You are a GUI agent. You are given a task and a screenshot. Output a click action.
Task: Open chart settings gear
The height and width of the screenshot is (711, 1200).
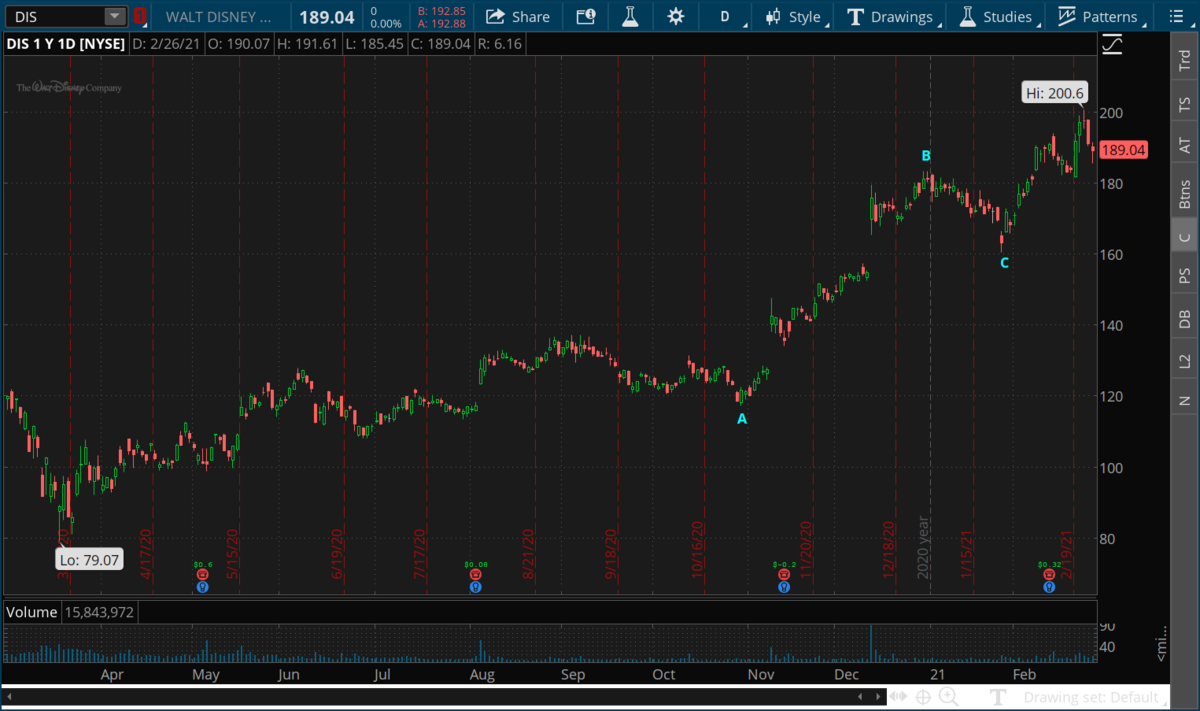pyautogui.click(x=676, y=16)
